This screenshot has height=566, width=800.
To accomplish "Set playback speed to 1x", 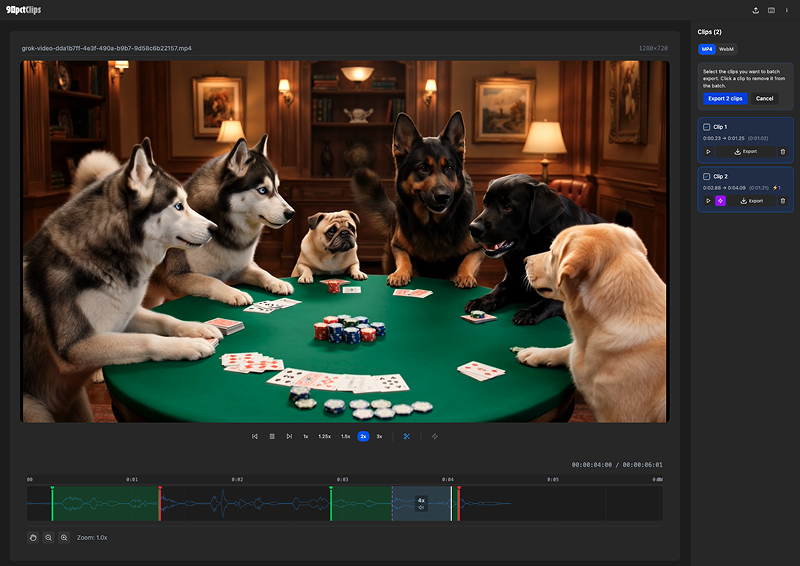I will coord(306,436).
